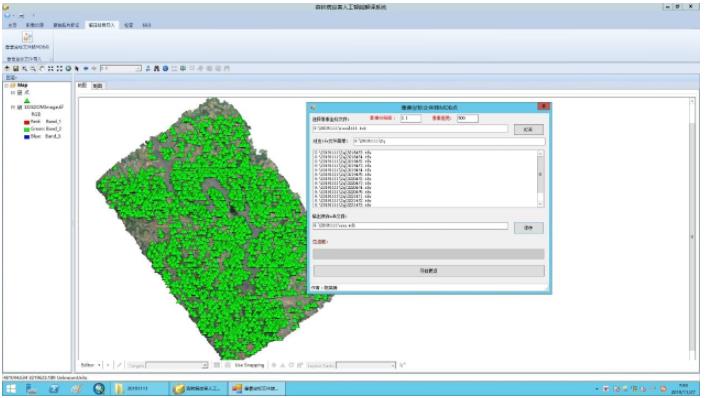
Task: Click the binoculars find icon
Action: tap(157, 68)
